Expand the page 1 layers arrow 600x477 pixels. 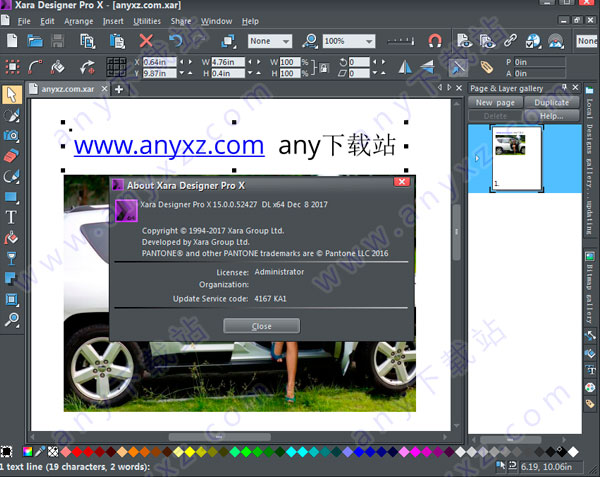[x=477, y=158]
